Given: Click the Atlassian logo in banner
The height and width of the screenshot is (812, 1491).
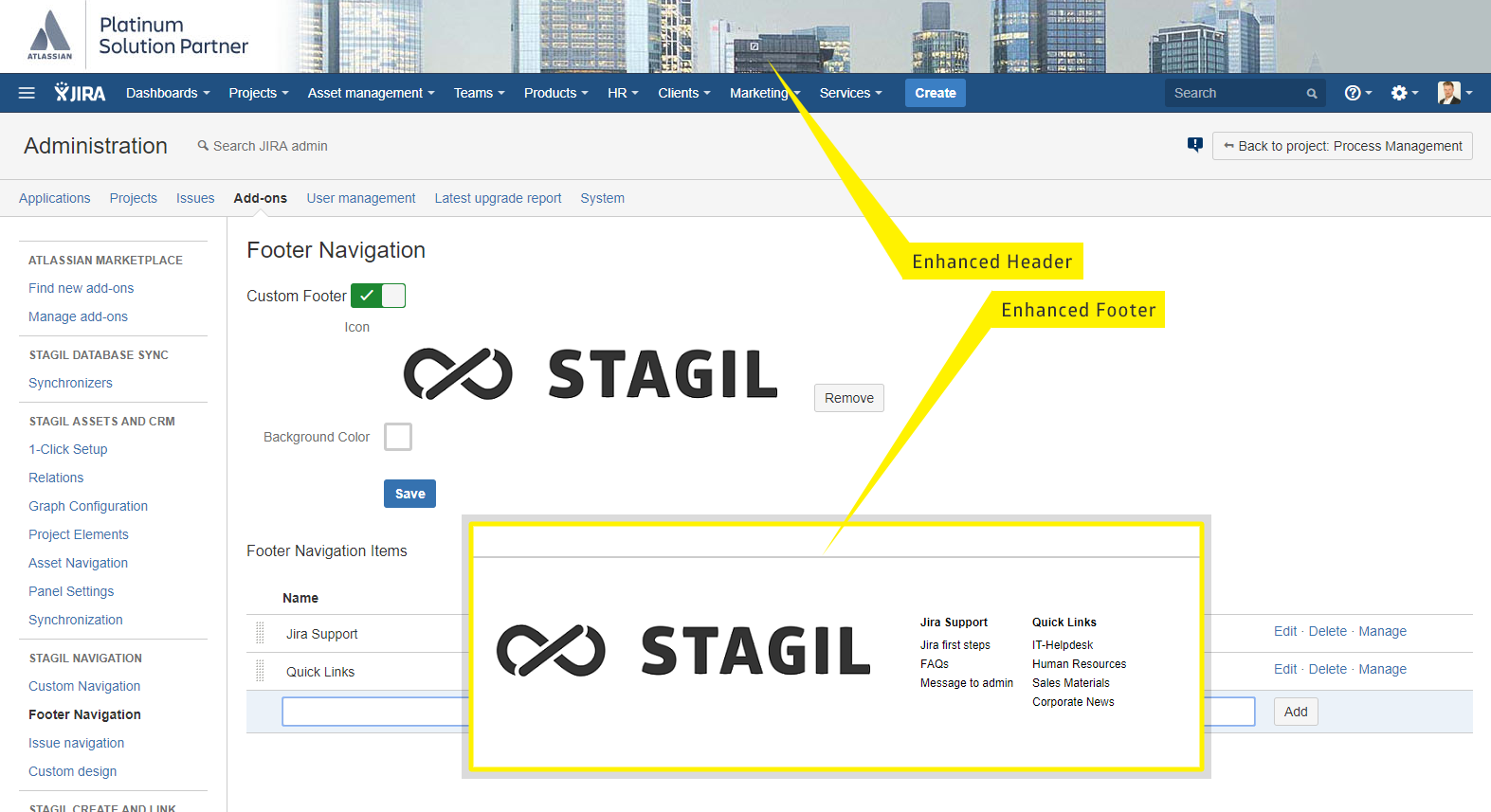Looking at the screenshot, I should pyautogui.click(x=49, y=35).
